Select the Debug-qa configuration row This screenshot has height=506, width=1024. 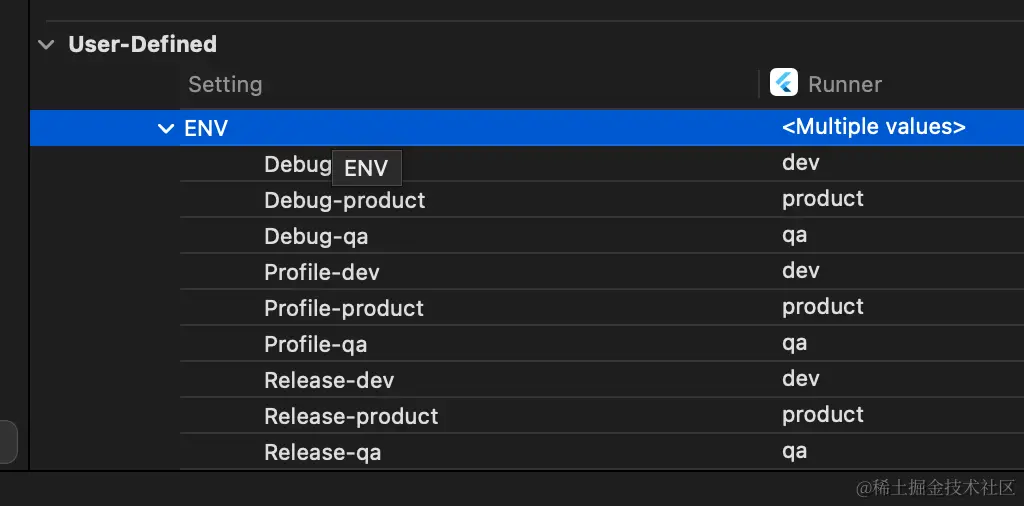[x=315, y=237]
